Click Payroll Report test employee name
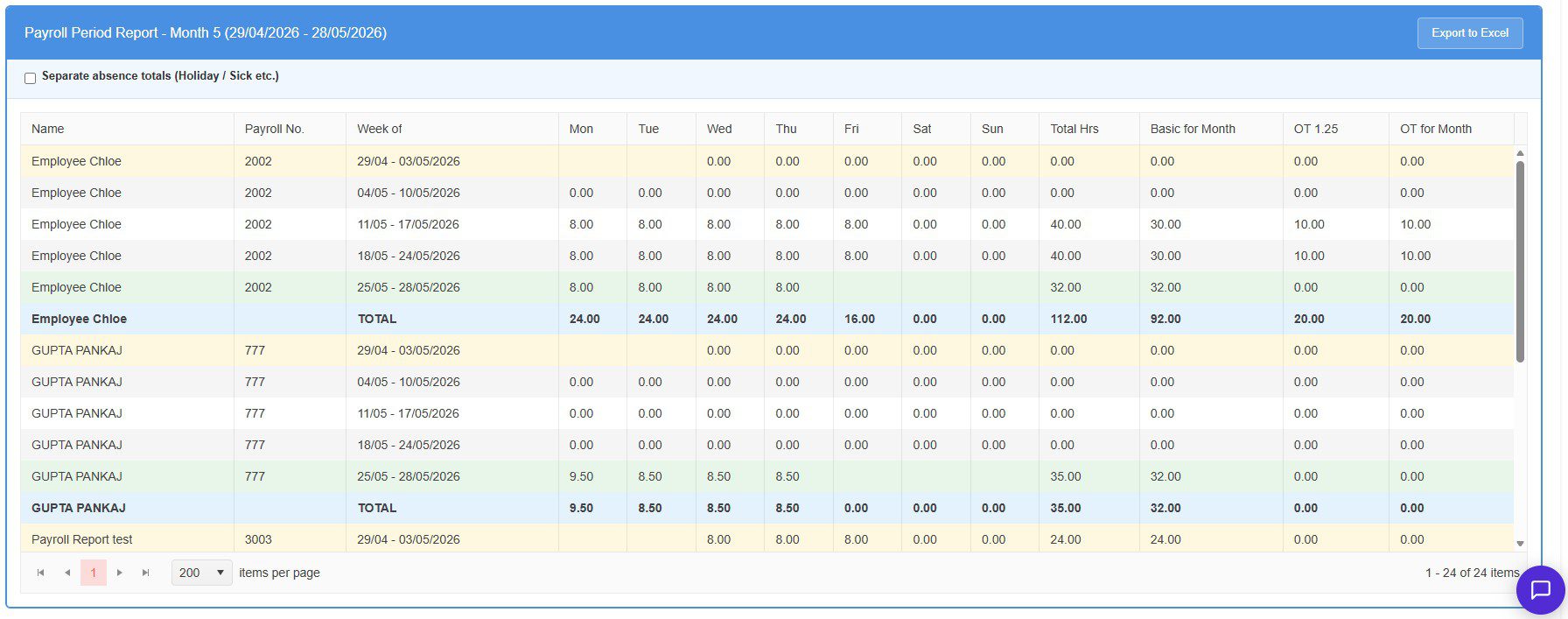 click(82, 539)
